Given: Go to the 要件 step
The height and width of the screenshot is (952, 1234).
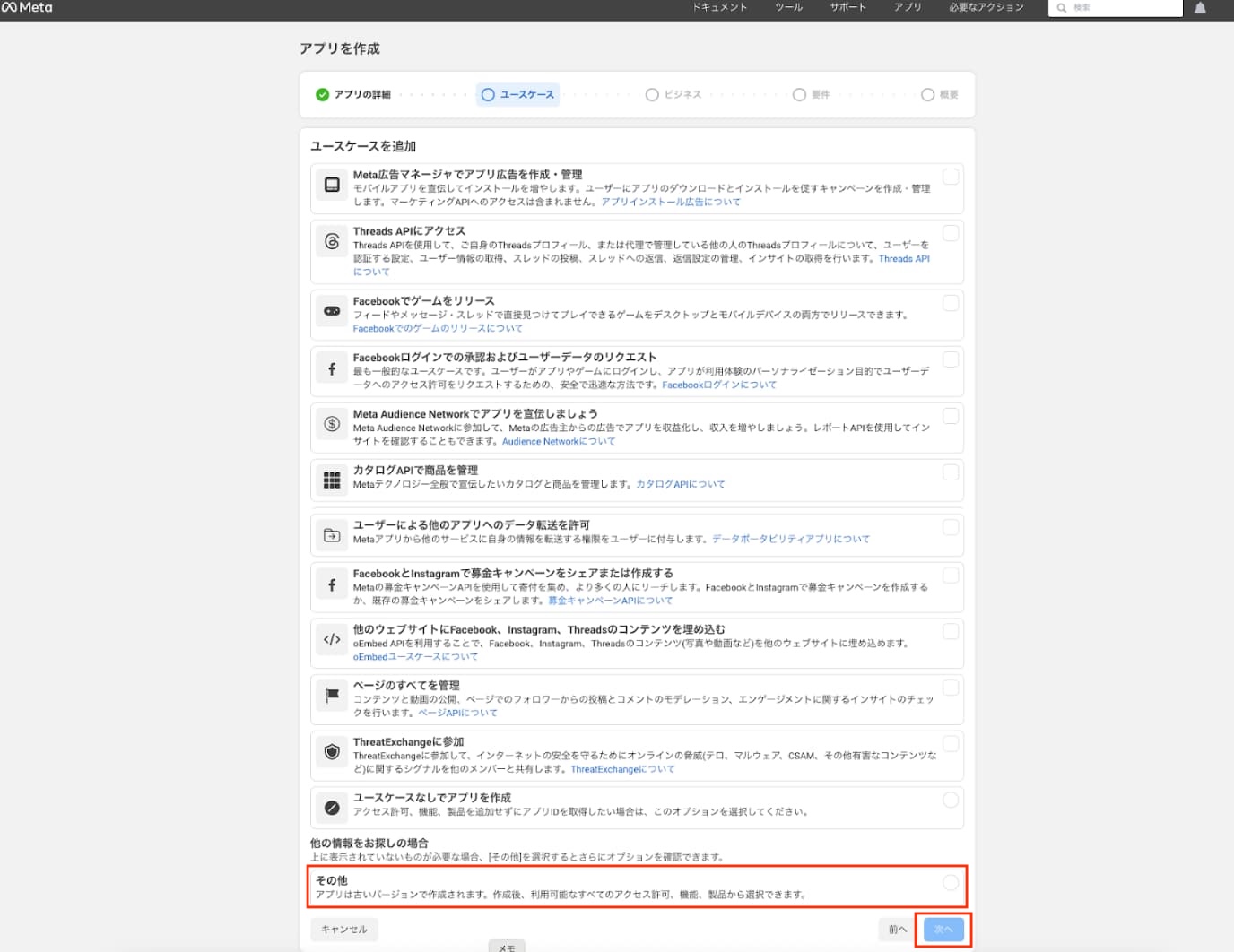Looking at the screenshot, I should click(812, 94).
